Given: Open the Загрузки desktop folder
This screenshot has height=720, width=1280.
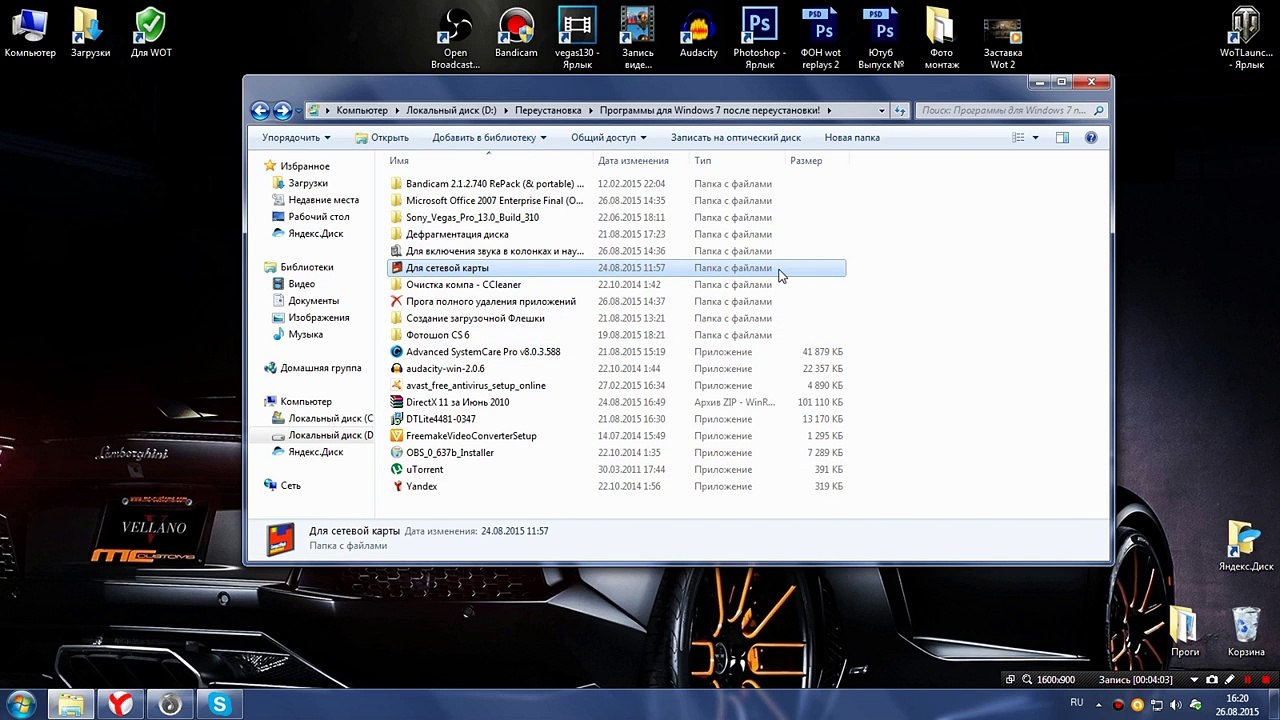Looking at the screenshot, I should (90, 33).
